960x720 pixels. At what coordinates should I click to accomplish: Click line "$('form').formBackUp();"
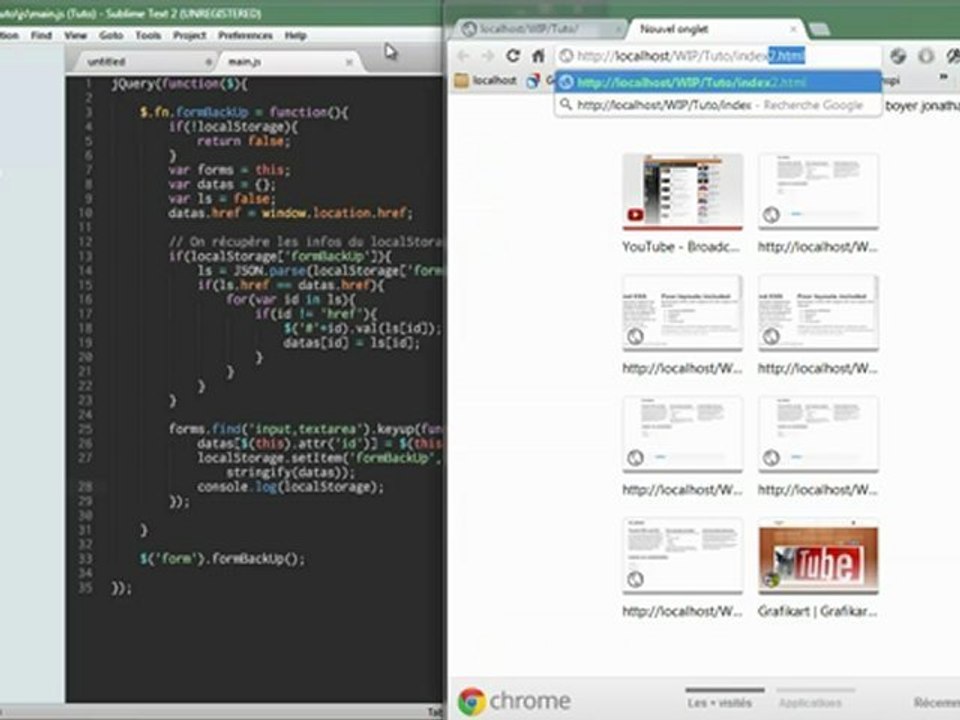(222, 559)
